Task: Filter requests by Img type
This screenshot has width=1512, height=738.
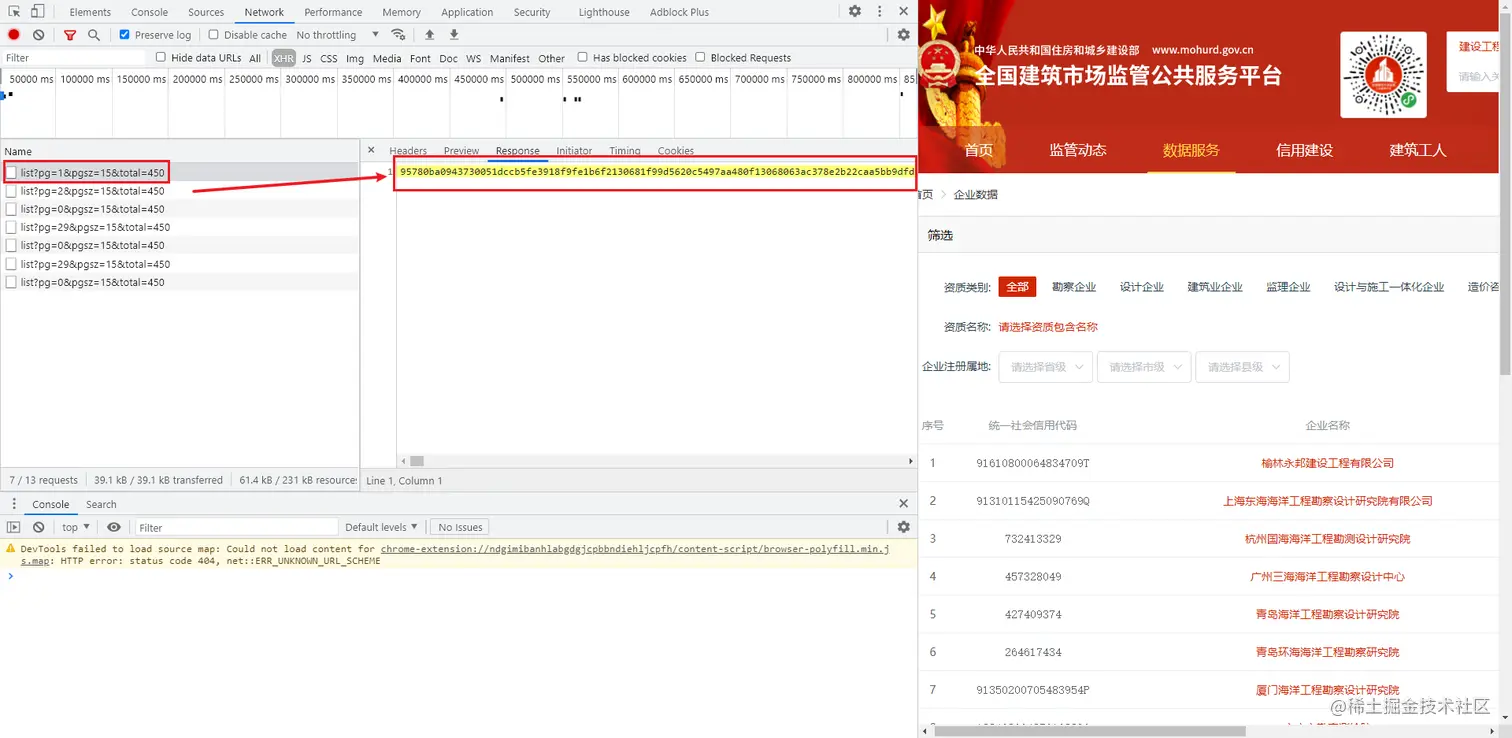Action: (355, 58)
